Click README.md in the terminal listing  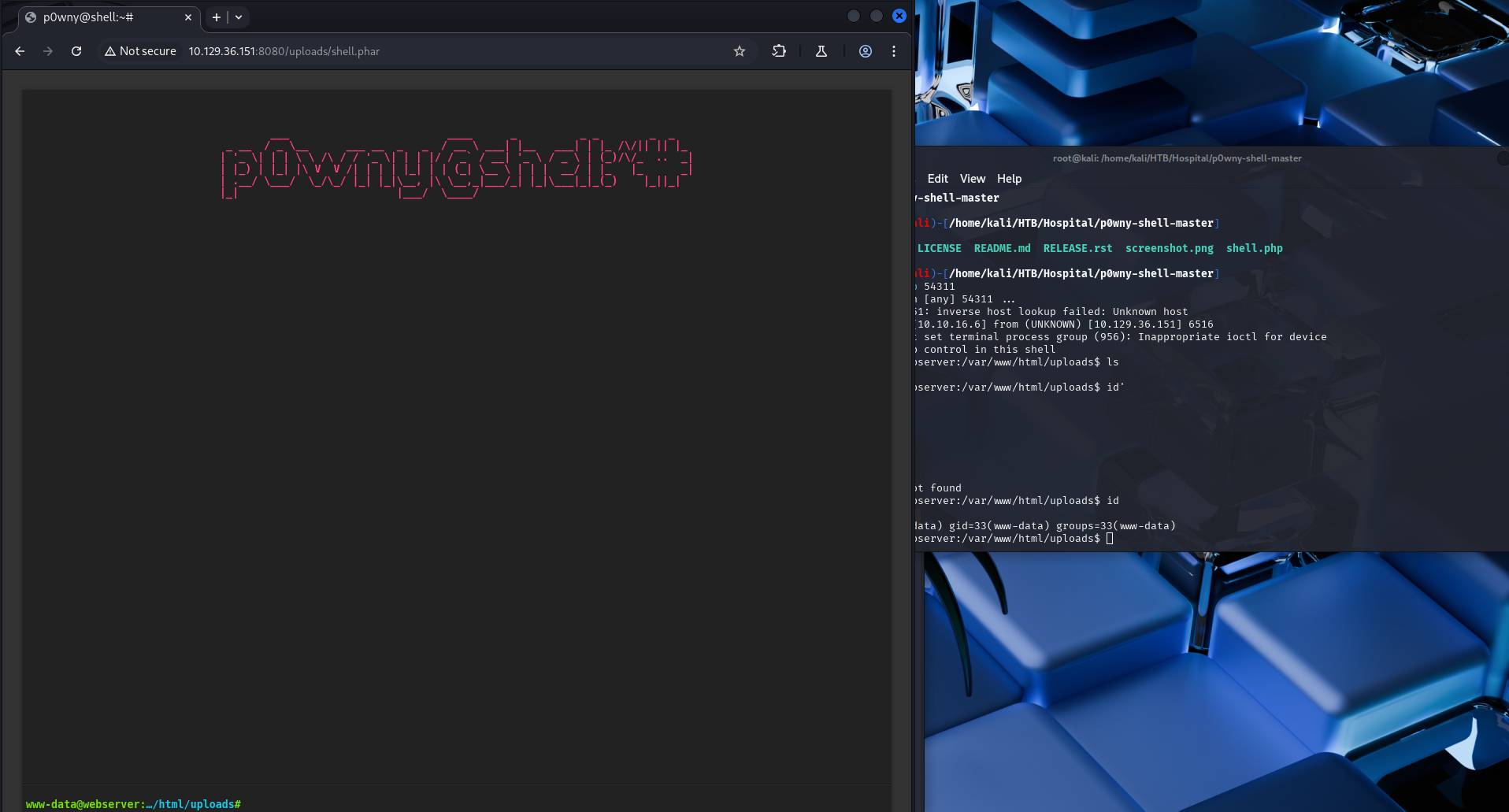pos(1003,248)
